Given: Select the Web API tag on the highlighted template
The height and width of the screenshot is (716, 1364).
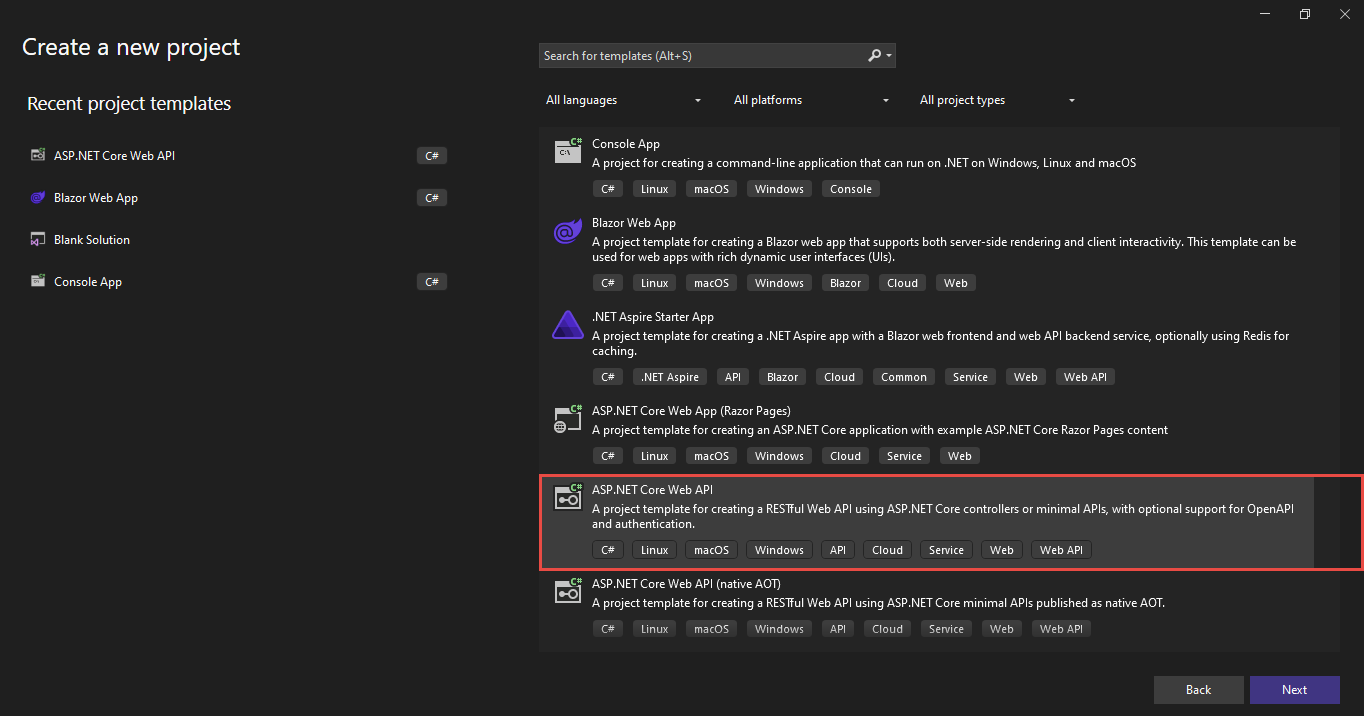Looking at the screenshot, I should [x=1060, y=549].
